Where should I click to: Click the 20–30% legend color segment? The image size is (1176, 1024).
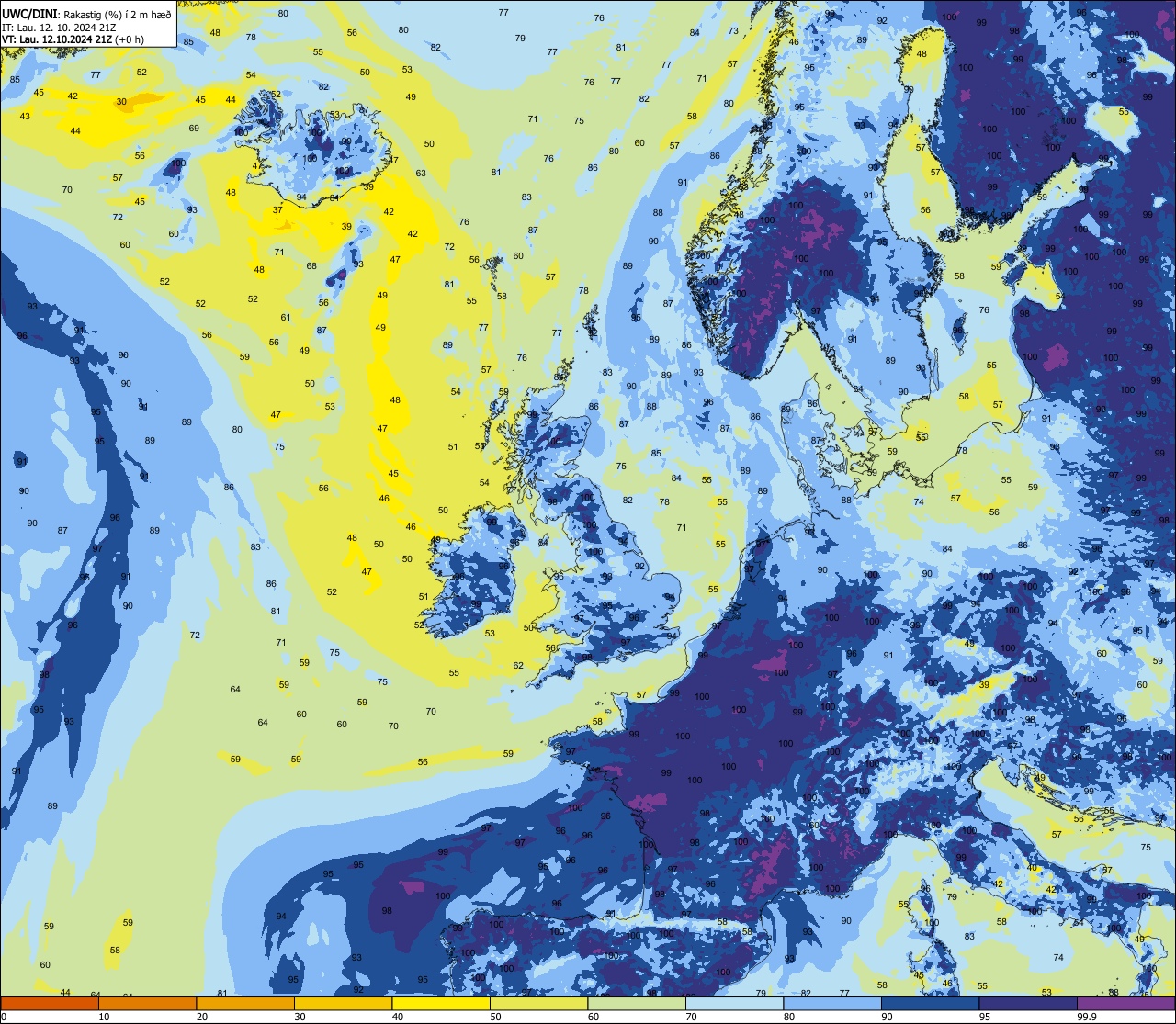(245, 1003)
